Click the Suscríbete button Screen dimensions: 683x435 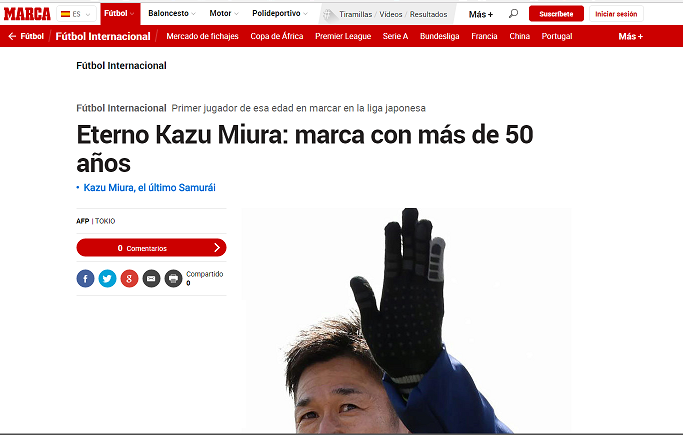coord(556,14)
